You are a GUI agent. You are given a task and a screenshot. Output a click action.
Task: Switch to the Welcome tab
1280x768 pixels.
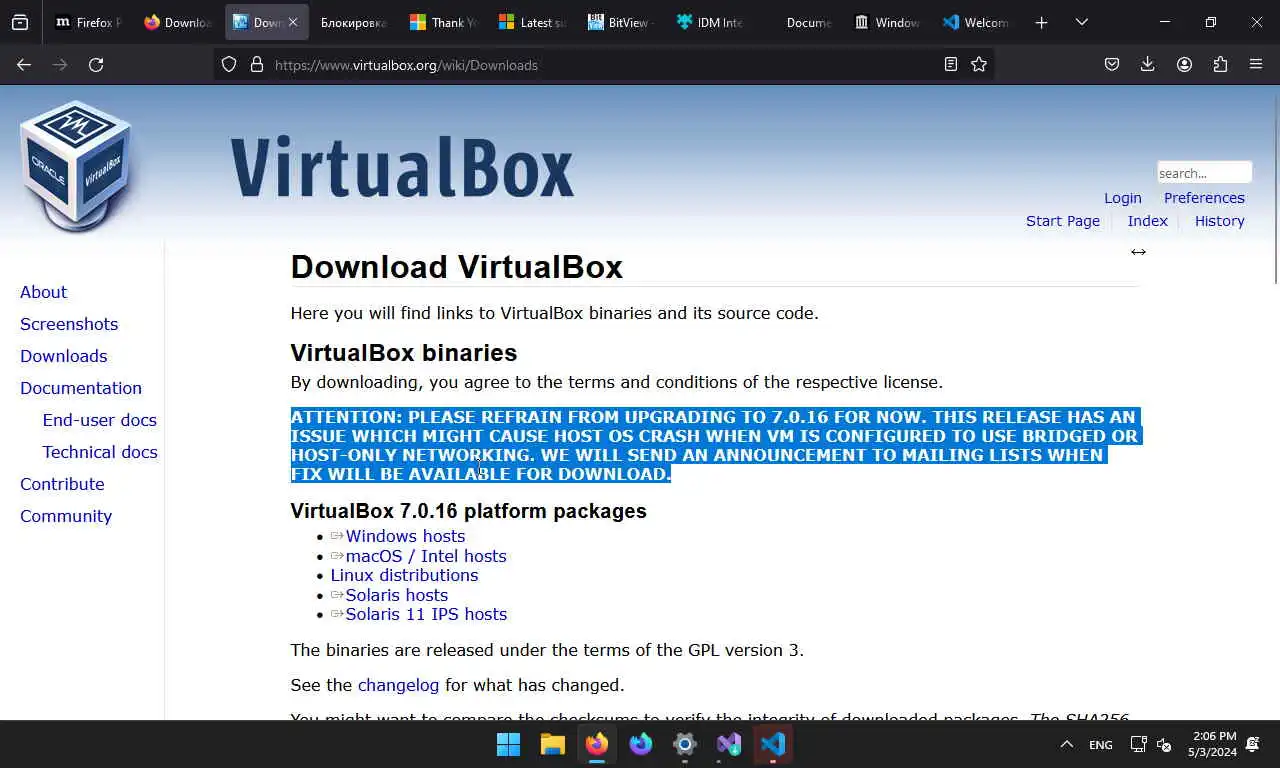pos(975,22)
